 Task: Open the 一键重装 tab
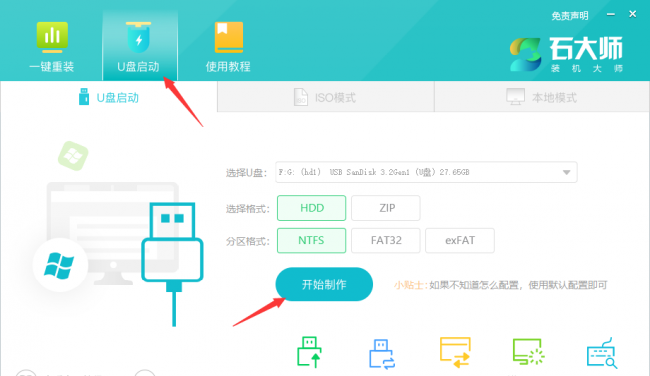click(52, 47)
